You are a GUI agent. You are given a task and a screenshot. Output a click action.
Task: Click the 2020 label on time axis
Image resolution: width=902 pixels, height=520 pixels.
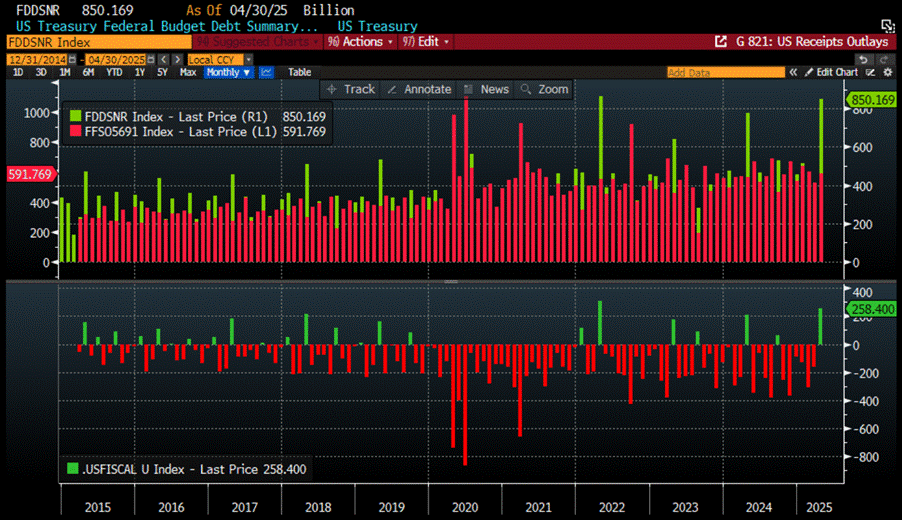[x=465, y=507]
